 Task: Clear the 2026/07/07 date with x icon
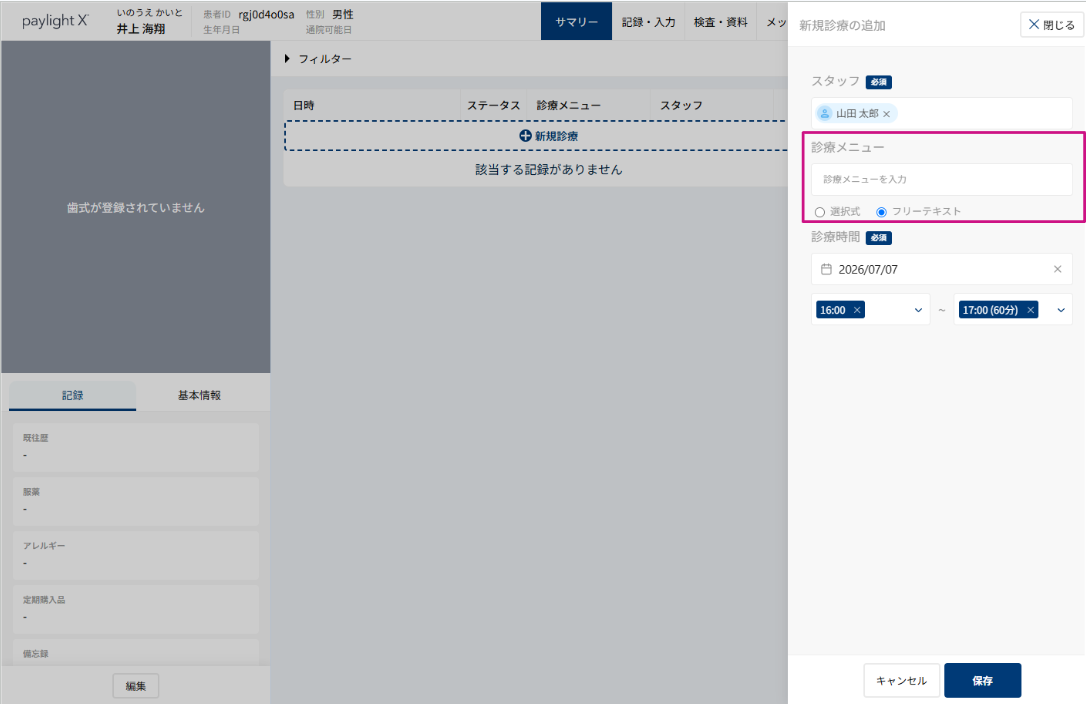[x=1058, y=269]
